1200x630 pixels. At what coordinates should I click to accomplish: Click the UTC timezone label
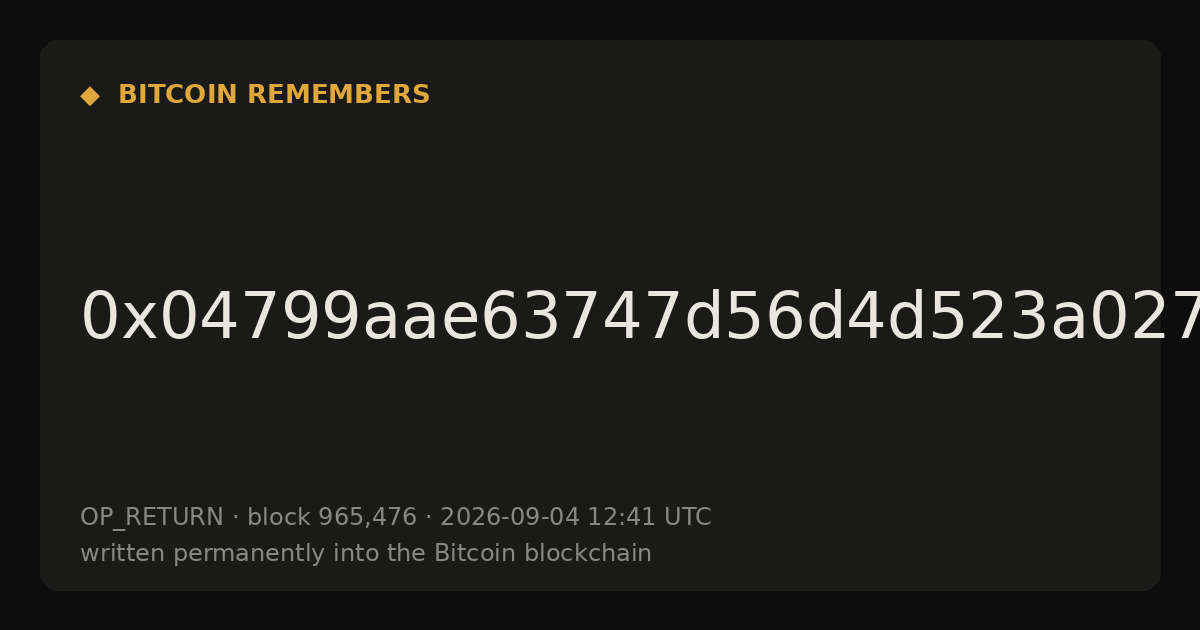pos(686,517)
